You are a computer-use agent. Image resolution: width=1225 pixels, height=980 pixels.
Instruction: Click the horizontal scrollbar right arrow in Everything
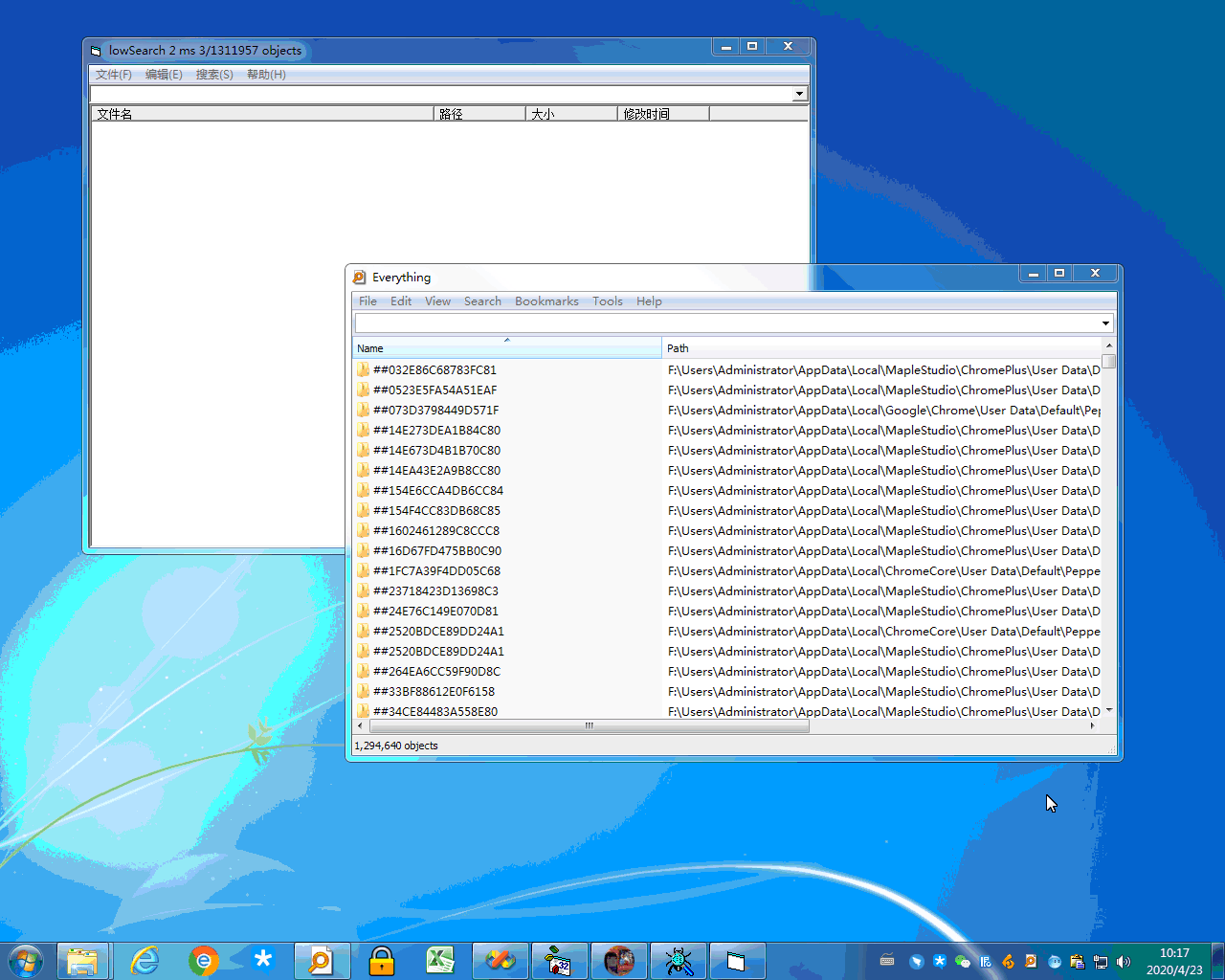[x=1092, y=725]
